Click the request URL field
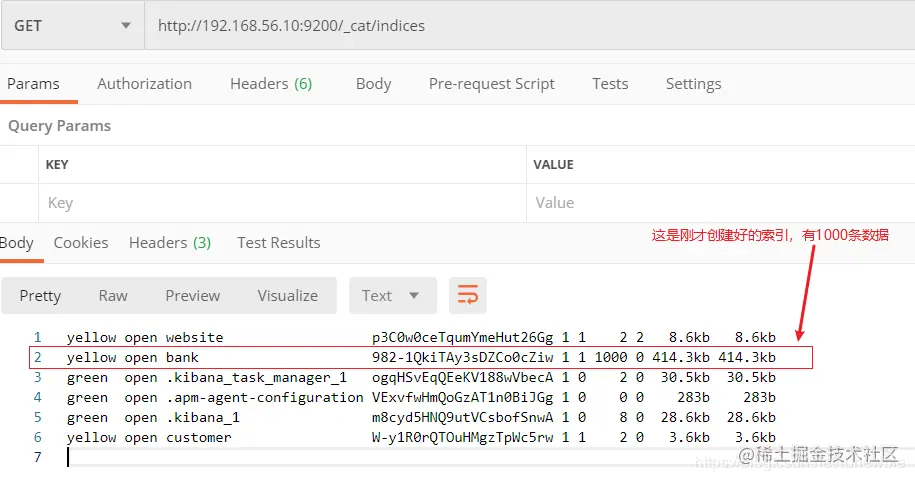 coord(529,26)
